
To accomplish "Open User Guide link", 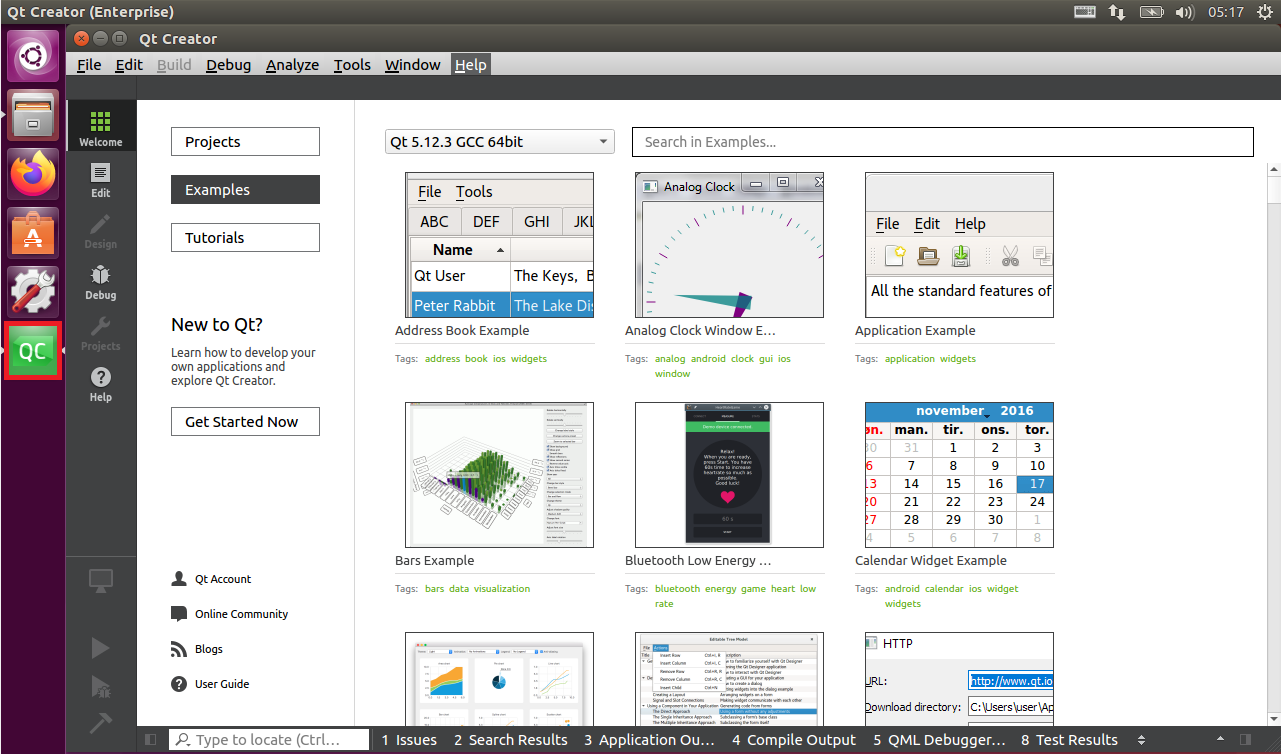I will click(210, 684).
